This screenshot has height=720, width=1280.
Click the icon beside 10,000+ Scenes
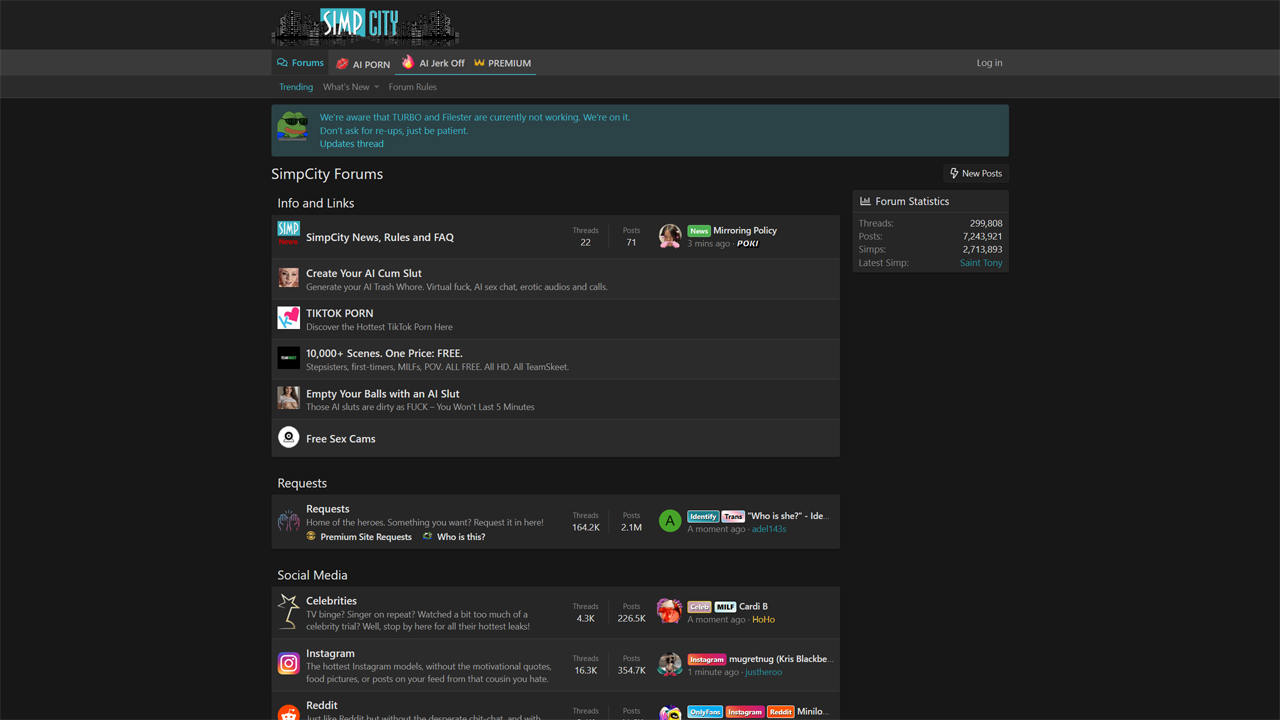pyautogui.click(x=288, y=357)
